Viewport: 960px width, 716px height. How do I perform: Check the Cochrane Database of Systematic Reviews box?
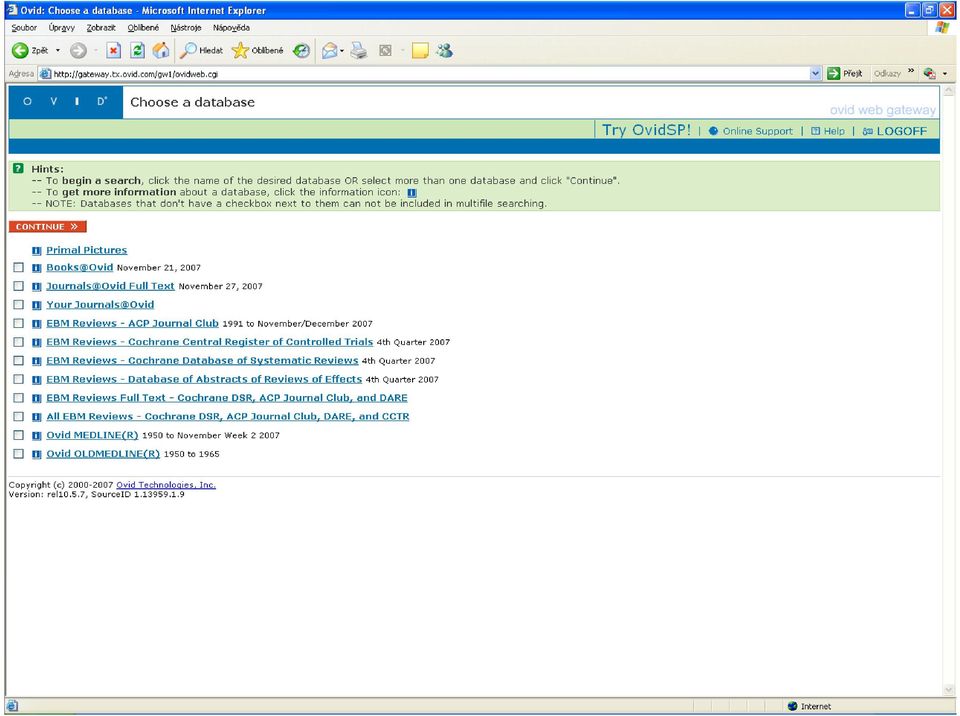(18, 361)
